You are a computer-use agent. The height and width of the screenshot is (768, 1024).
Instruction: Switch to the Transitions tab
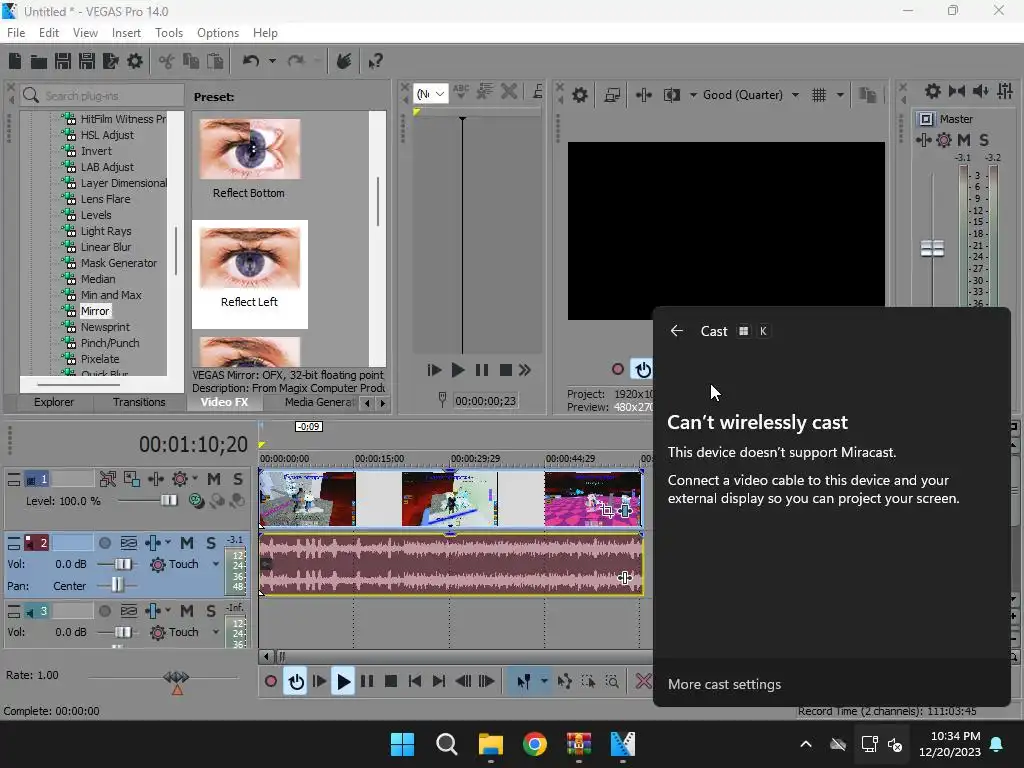click(138, 402)
